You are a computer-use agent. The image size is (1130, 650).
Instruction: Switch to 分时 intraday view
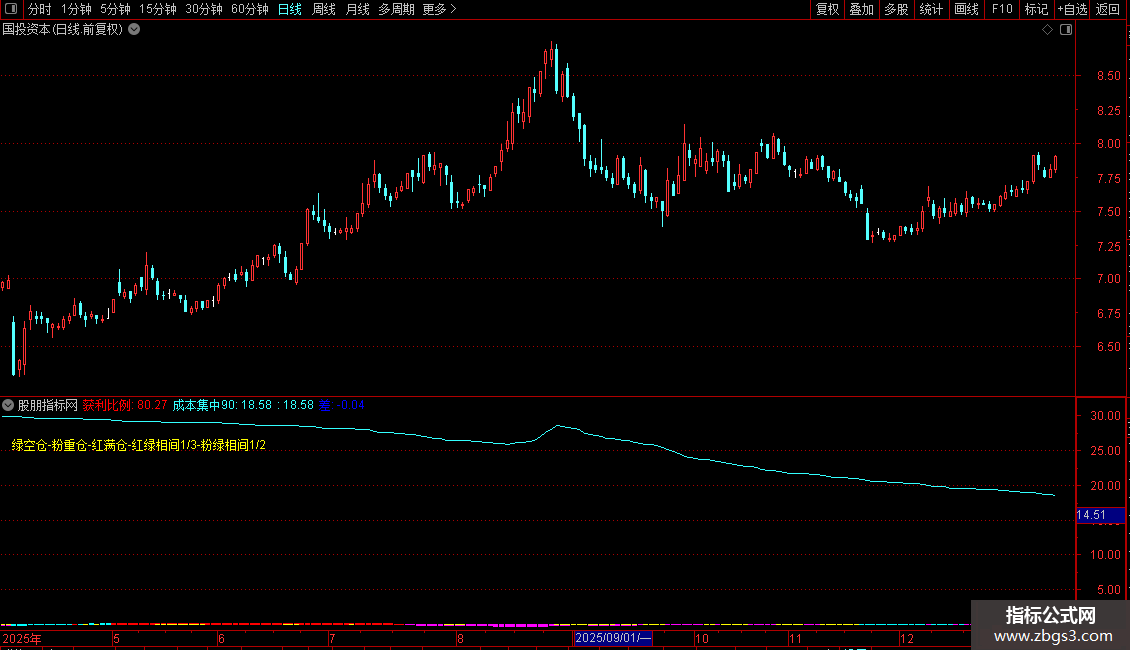[x=40, y=9]
